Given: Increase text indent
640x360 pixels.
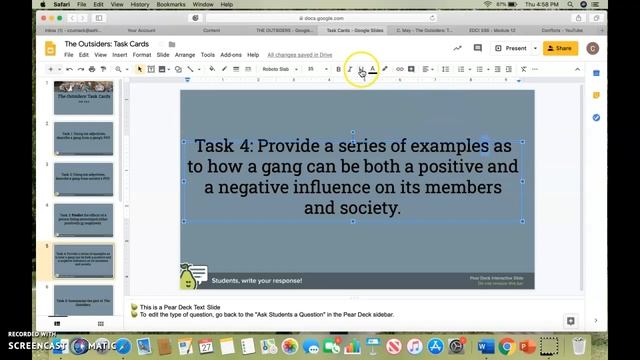Looking at the screenshot, I should tap(509, 69).
